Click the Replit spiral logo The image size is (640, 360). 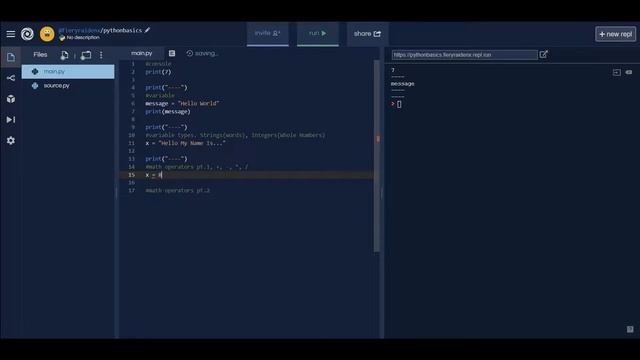tap(27, 34)
